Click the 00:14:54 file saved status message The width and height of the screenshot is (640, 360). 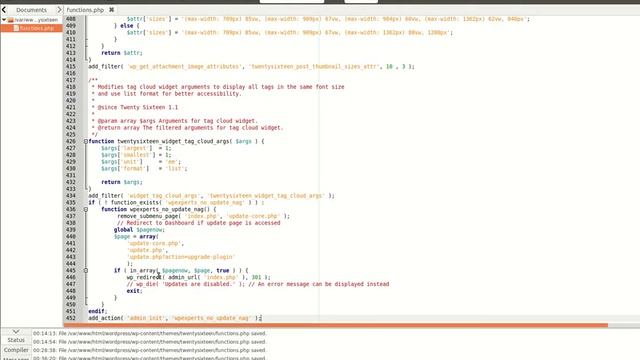point(149,342)
